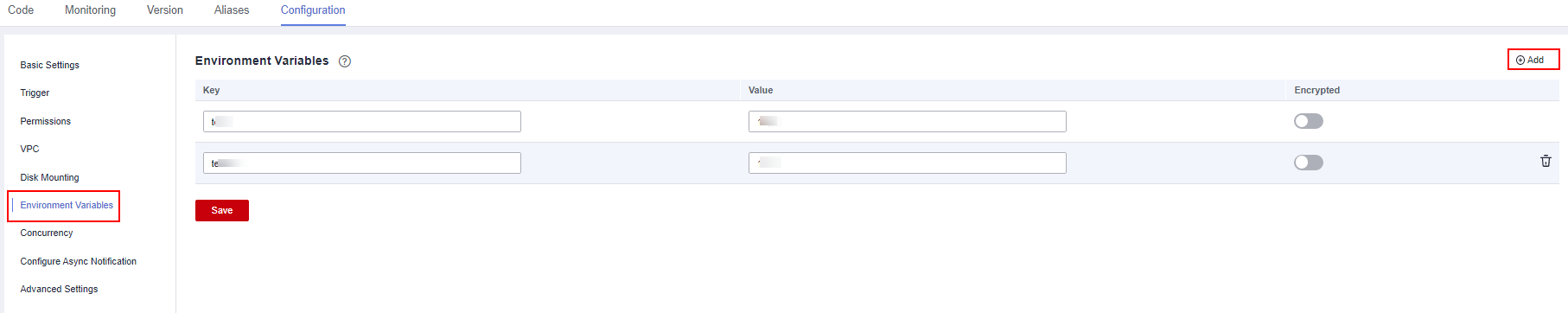Screen dimensions: 1568x313
Task: Select the Configuration tab
Action: point(313,10)
